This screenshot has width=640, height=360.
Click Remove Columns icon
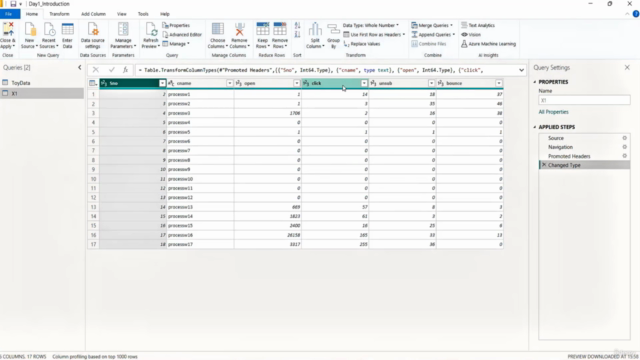click(x=239, y=30)
